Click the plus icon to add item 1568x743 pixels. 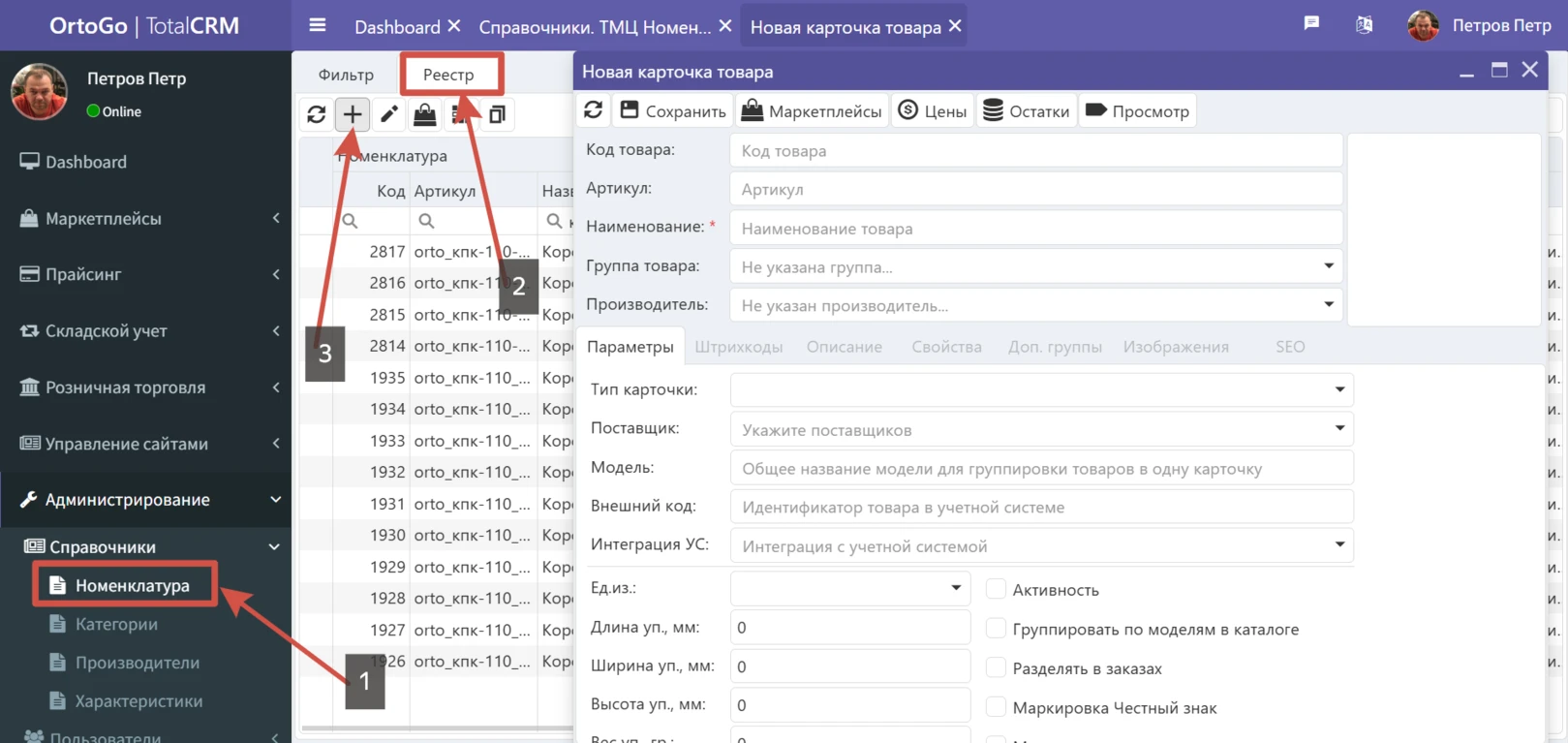point(353,114)
